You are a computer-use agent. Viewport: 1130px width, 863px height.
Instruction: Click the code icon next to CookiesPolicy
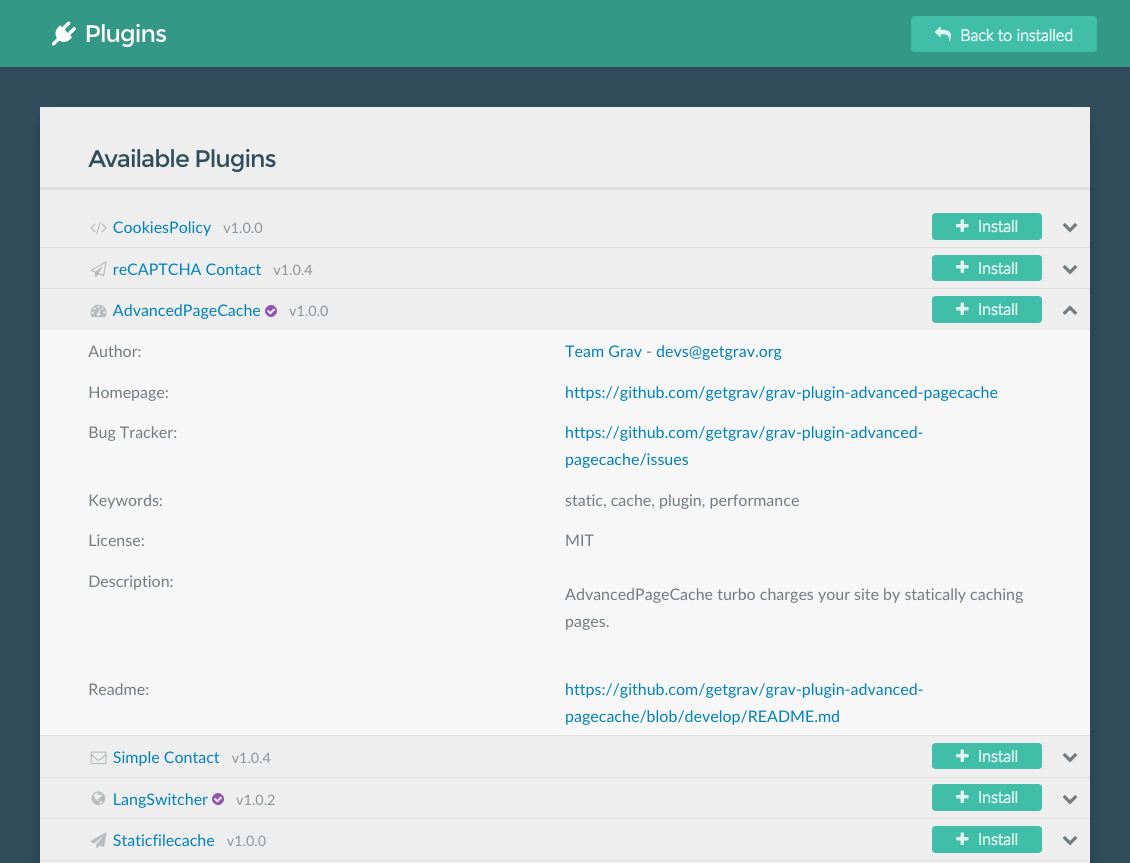click(98, 228)
